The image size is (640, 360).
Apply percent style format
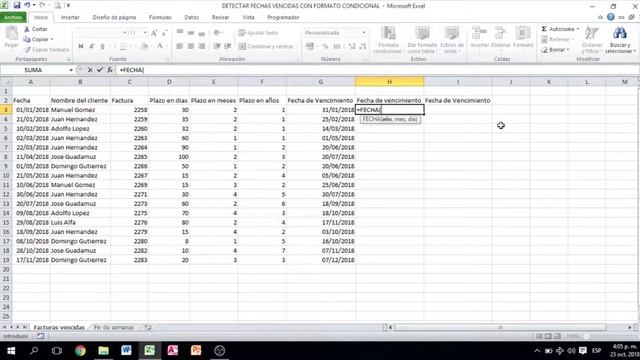coord(325,47)
